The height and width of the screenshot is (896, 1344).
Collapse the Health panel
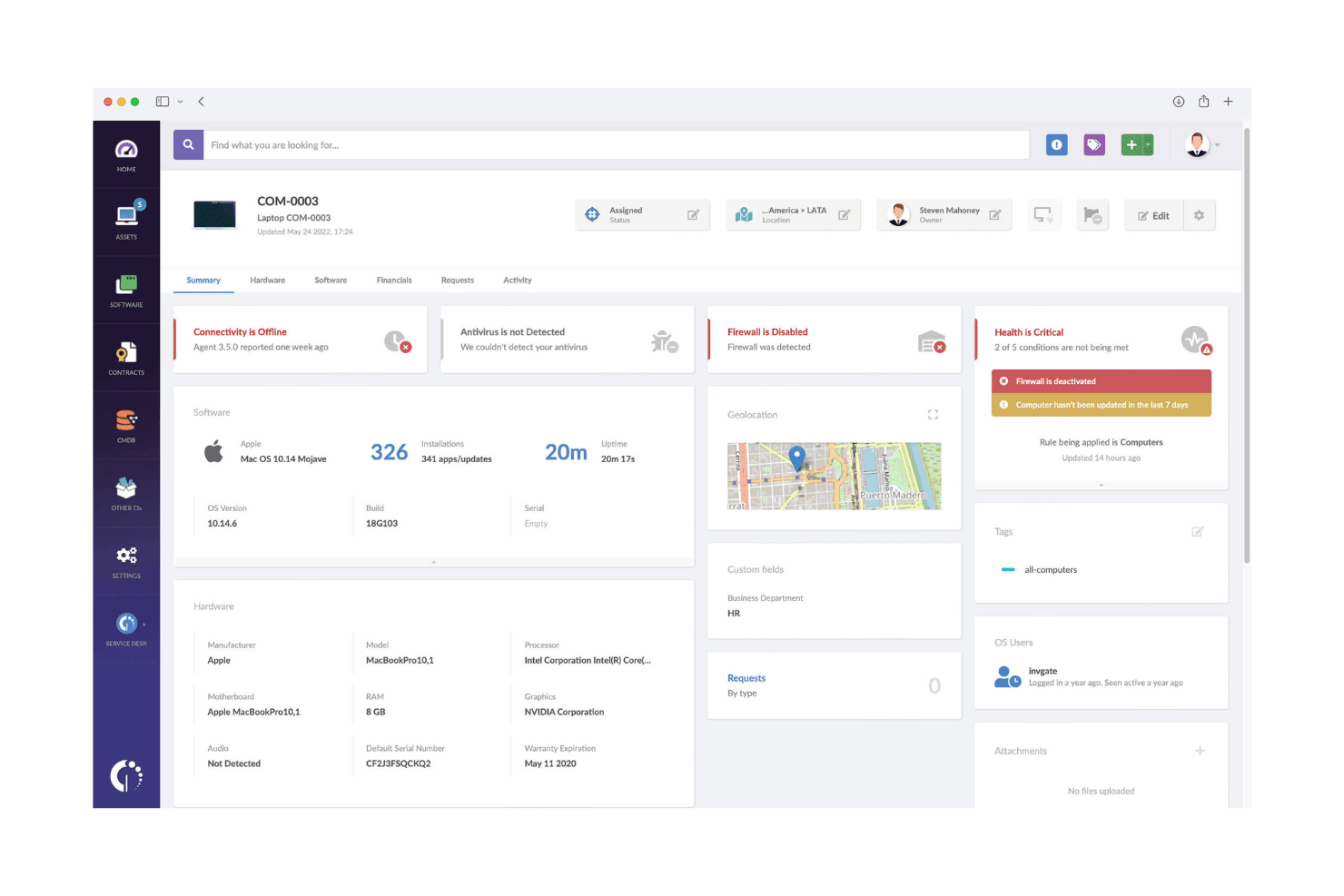[x=1102, y=485]
